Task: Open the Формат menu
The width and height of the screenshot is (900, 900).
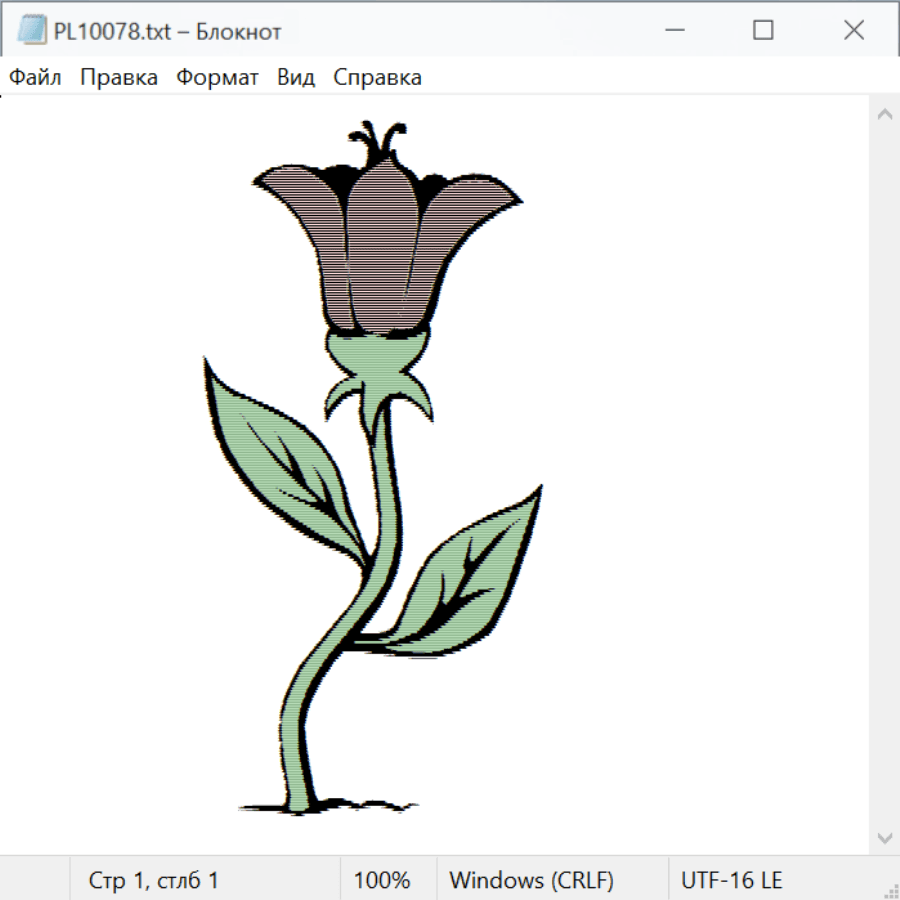Action: pos(217,78)
